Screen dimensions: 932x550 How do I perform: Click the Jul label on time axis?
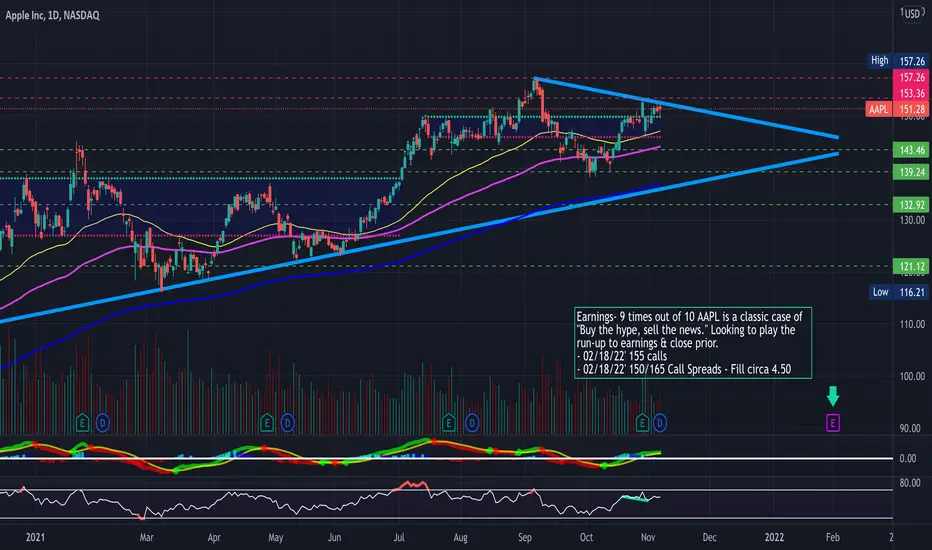(399, 537)
